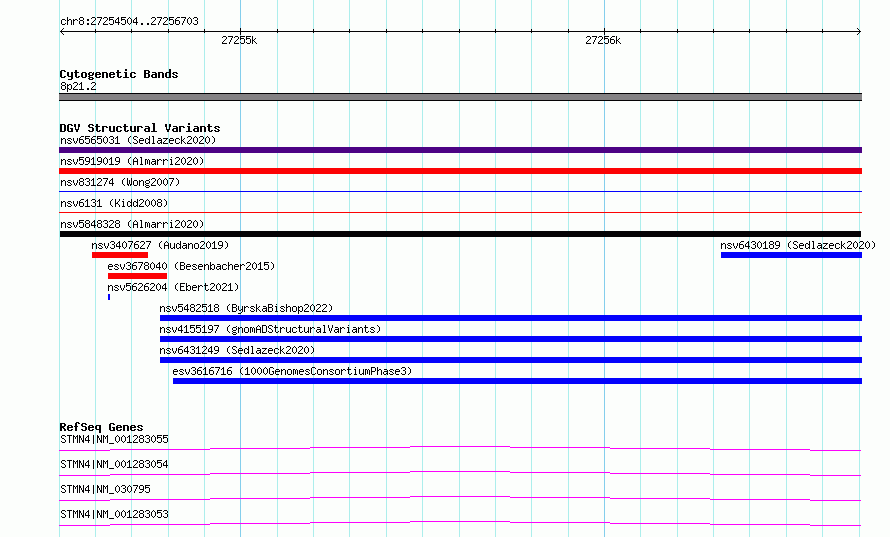The width and height of the screenshot is (890, 537).
Task: Open nsv5482518 (ByrskaBishop2022) label
Action: 246,308
